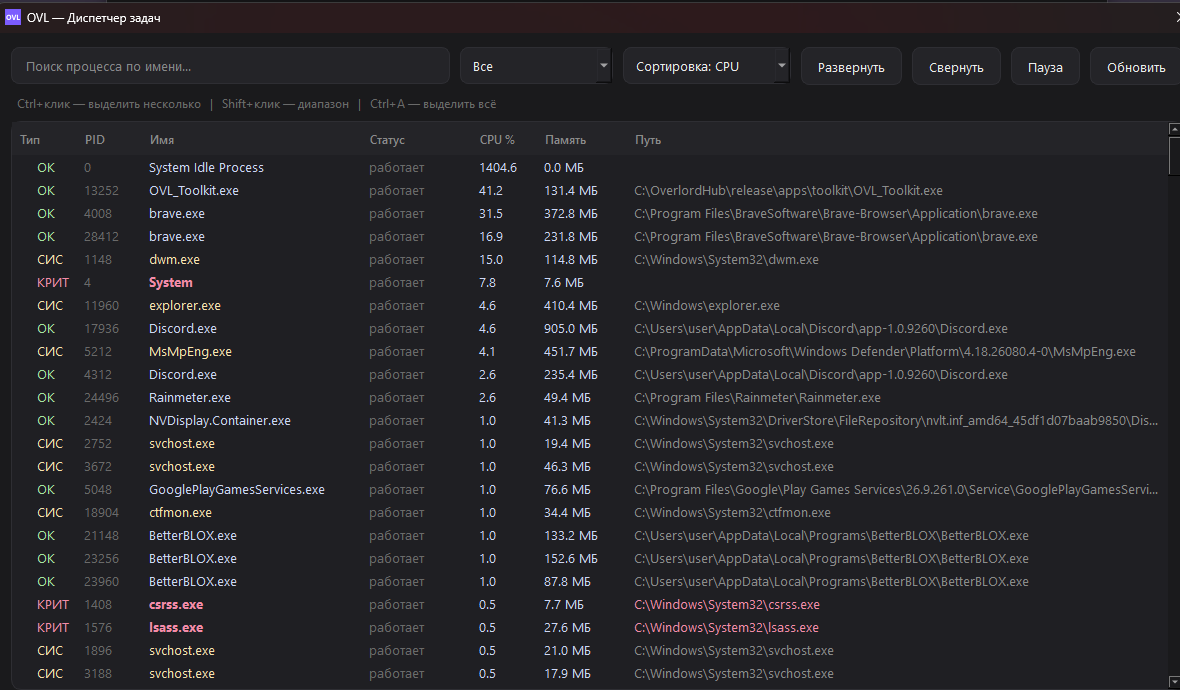
Task: Focus the process name search field
Action: pyautogui.click(x=230, y=66)
